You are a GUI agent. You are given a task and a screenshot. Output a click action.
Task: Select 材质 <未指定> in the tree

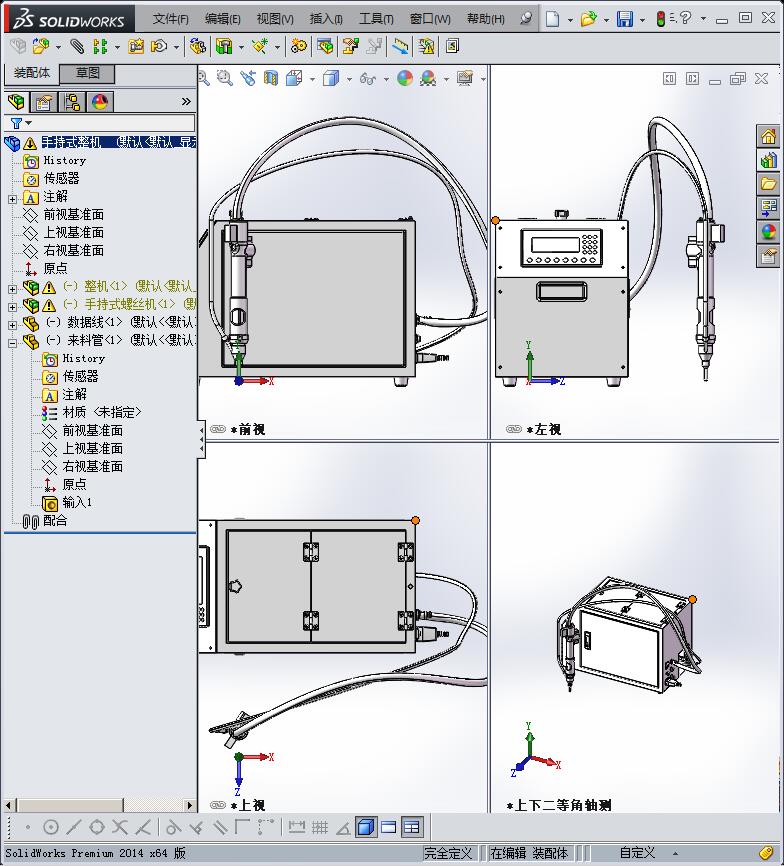102,413
